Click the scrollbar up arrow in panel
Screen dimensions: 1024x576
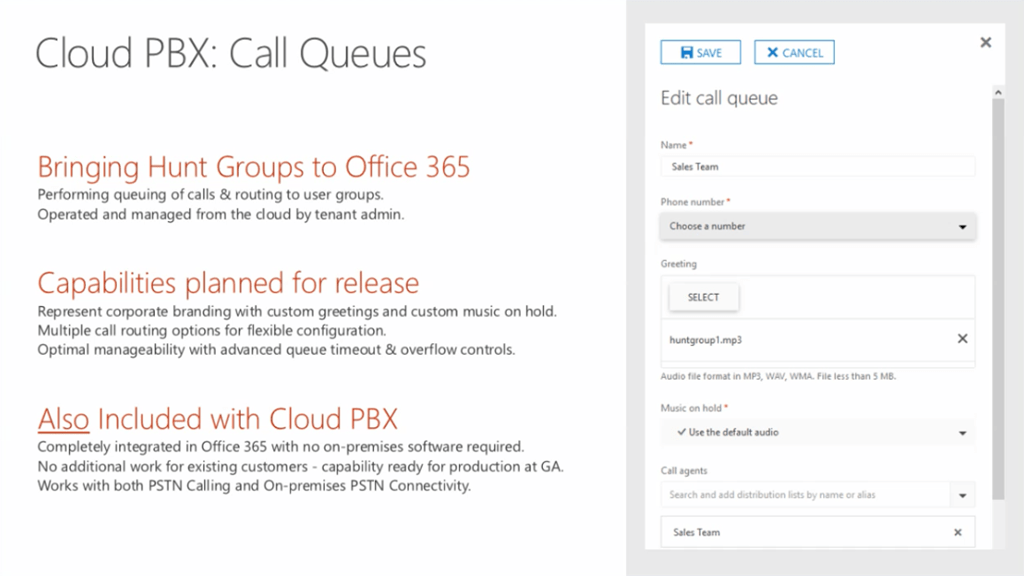(x=997, y=92)
